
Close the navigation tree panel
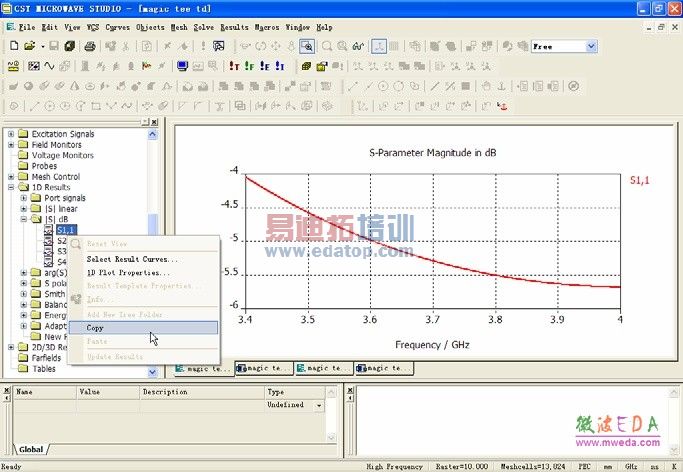tap(155, 122)
